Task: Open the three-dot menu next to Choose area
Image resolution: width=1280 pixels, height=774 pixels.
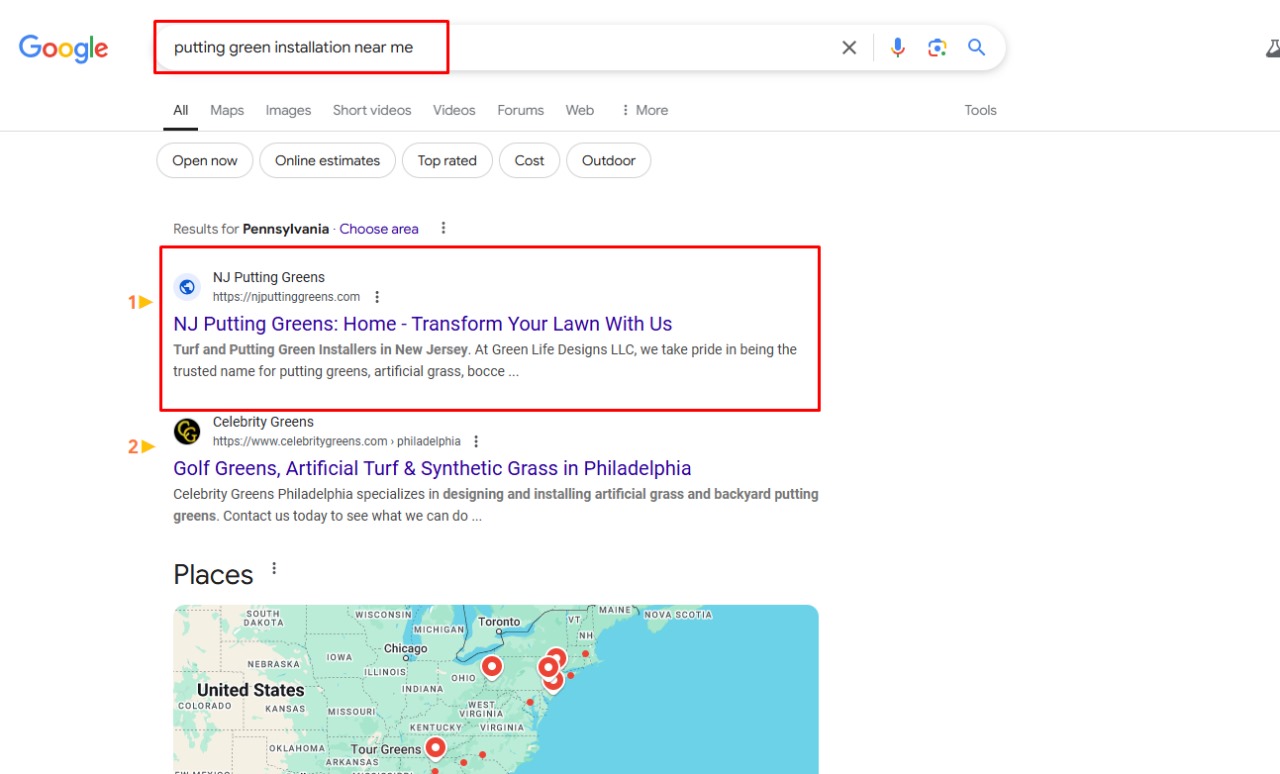Action: pos(443,228)
